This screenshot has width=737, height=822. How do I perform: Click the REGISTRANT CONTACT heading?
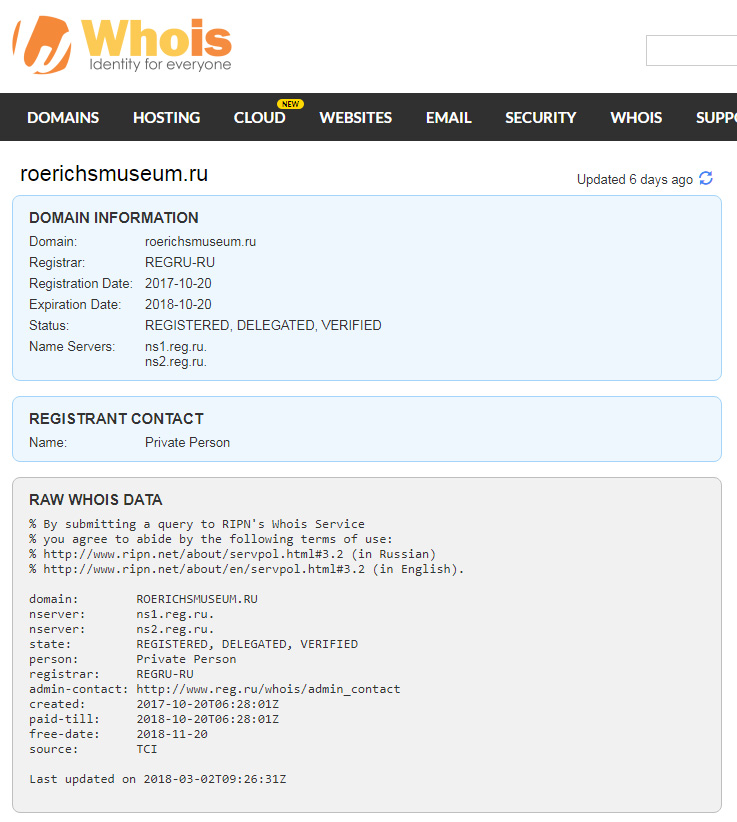click(116, 419)
